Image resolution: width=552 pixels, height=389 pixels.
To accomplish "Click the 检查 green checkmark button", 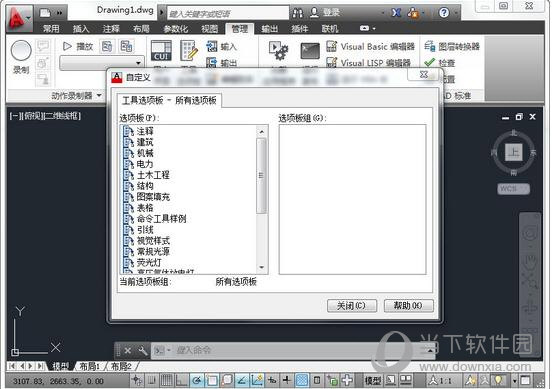I will click(x=439, y=63).
